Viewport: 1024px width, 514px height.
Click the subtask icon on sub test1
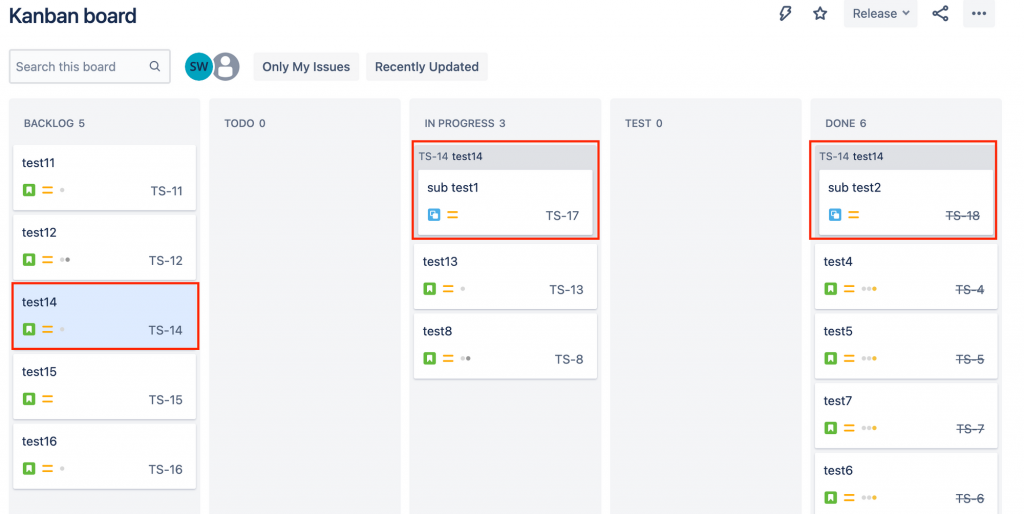tap(434, 215)
